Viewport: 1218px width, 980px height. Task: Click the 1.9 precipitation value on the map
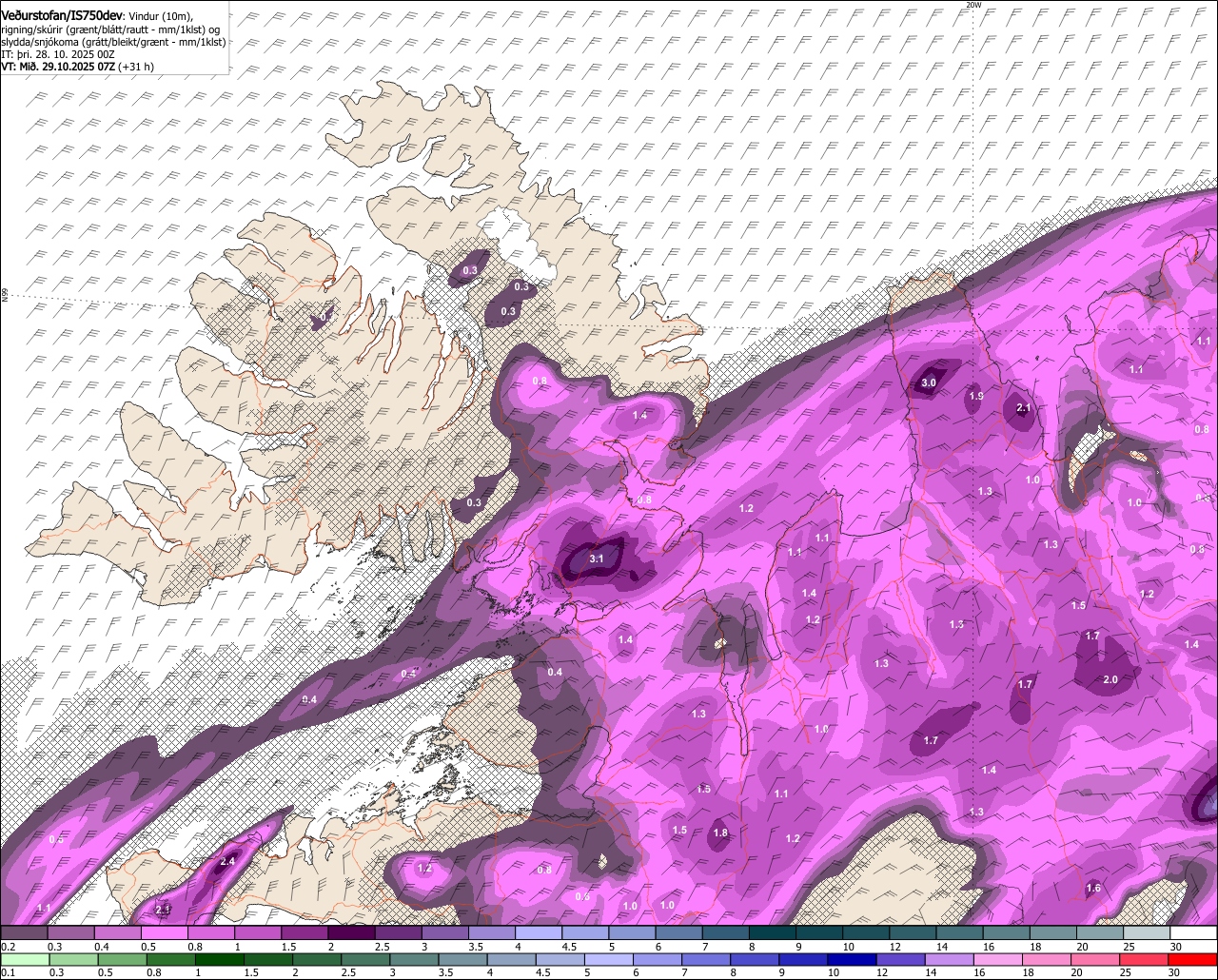(975, 396)
